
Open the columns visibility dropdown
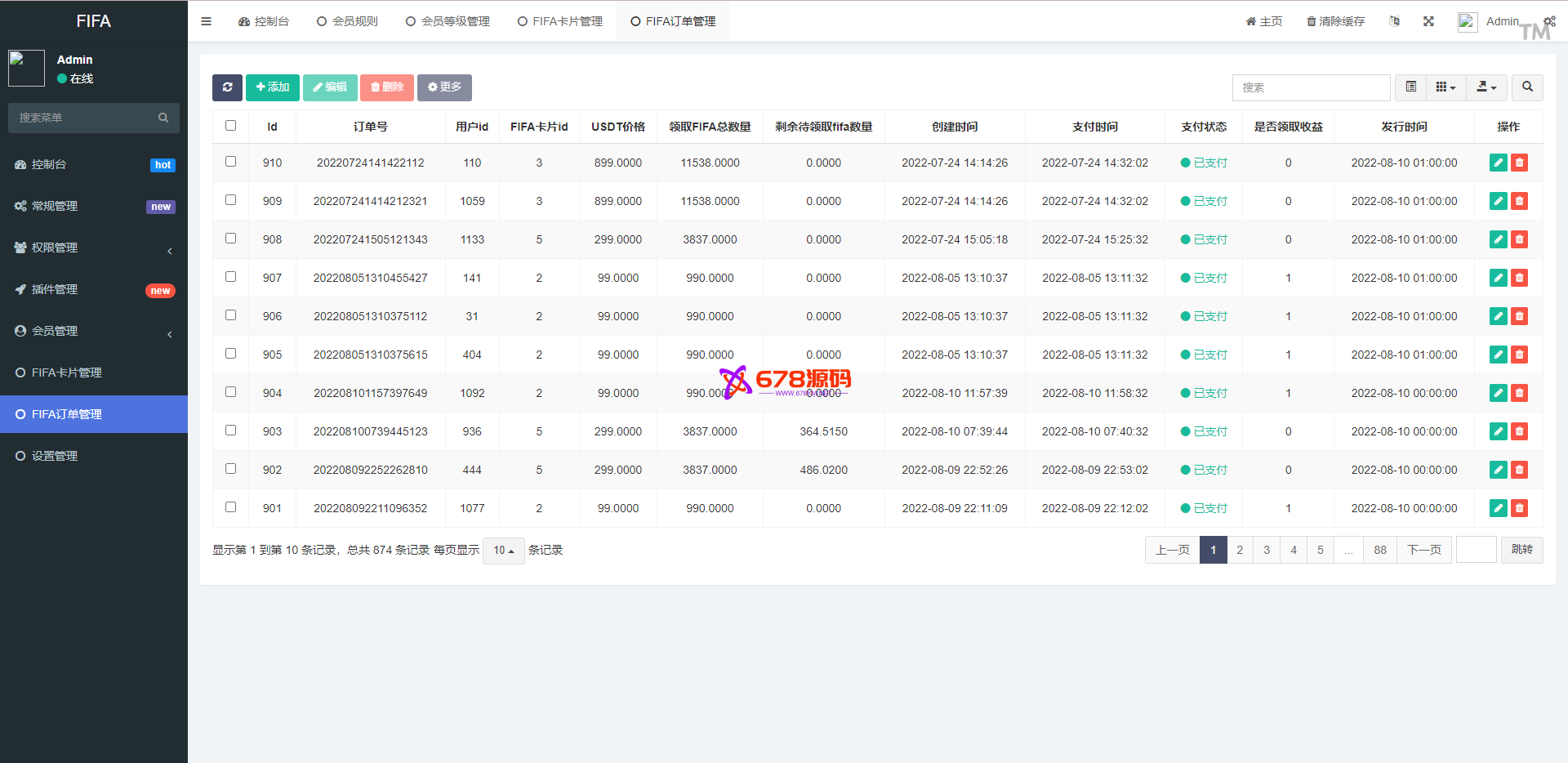(x=1445, y=87)
